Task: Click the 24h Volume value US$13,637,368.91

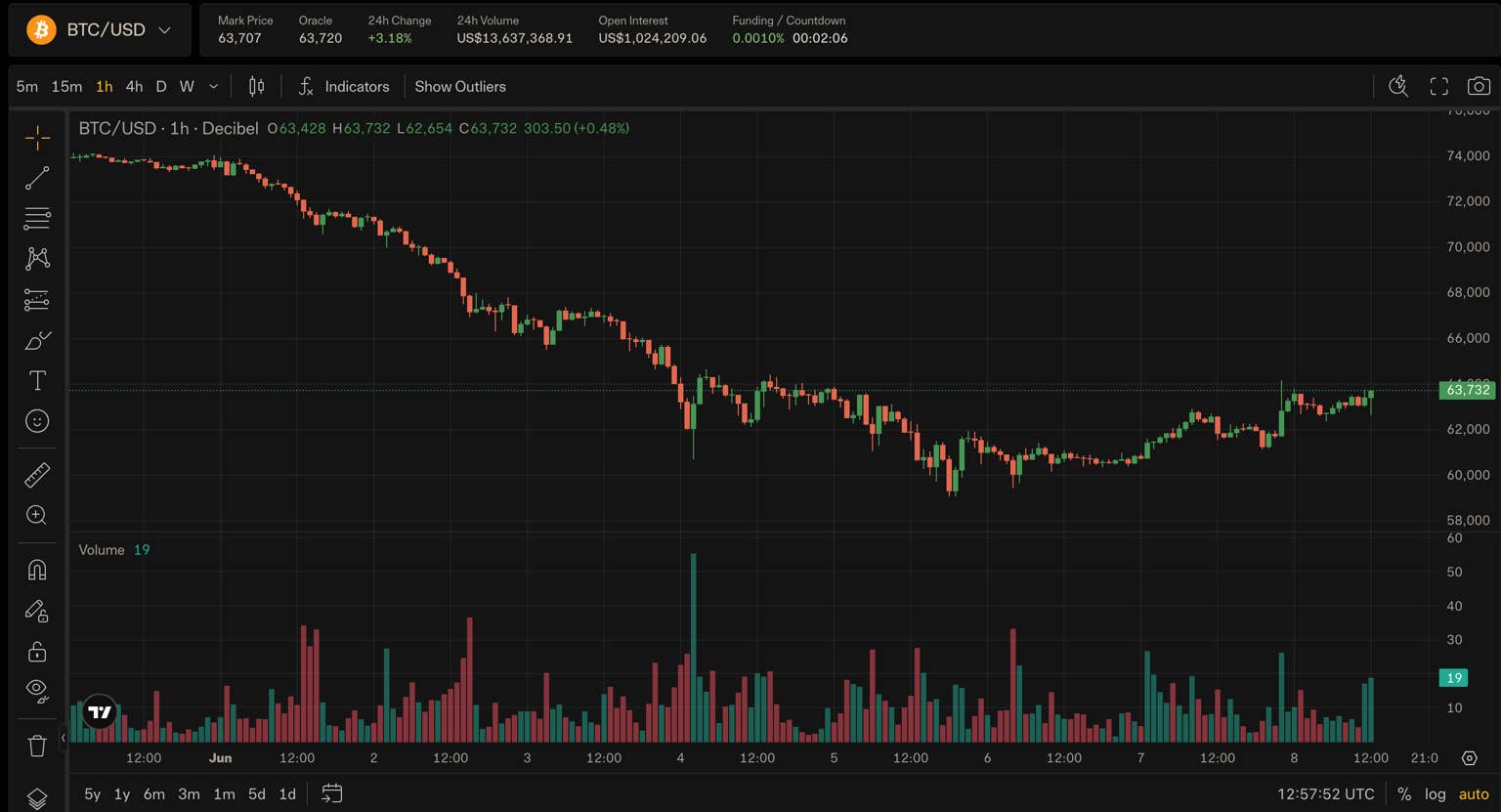Action: [515, 38]
